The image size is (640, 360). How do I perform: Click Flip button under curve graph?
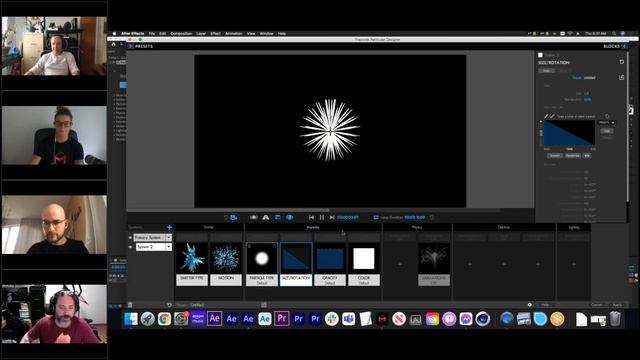(x=587, y=156)
